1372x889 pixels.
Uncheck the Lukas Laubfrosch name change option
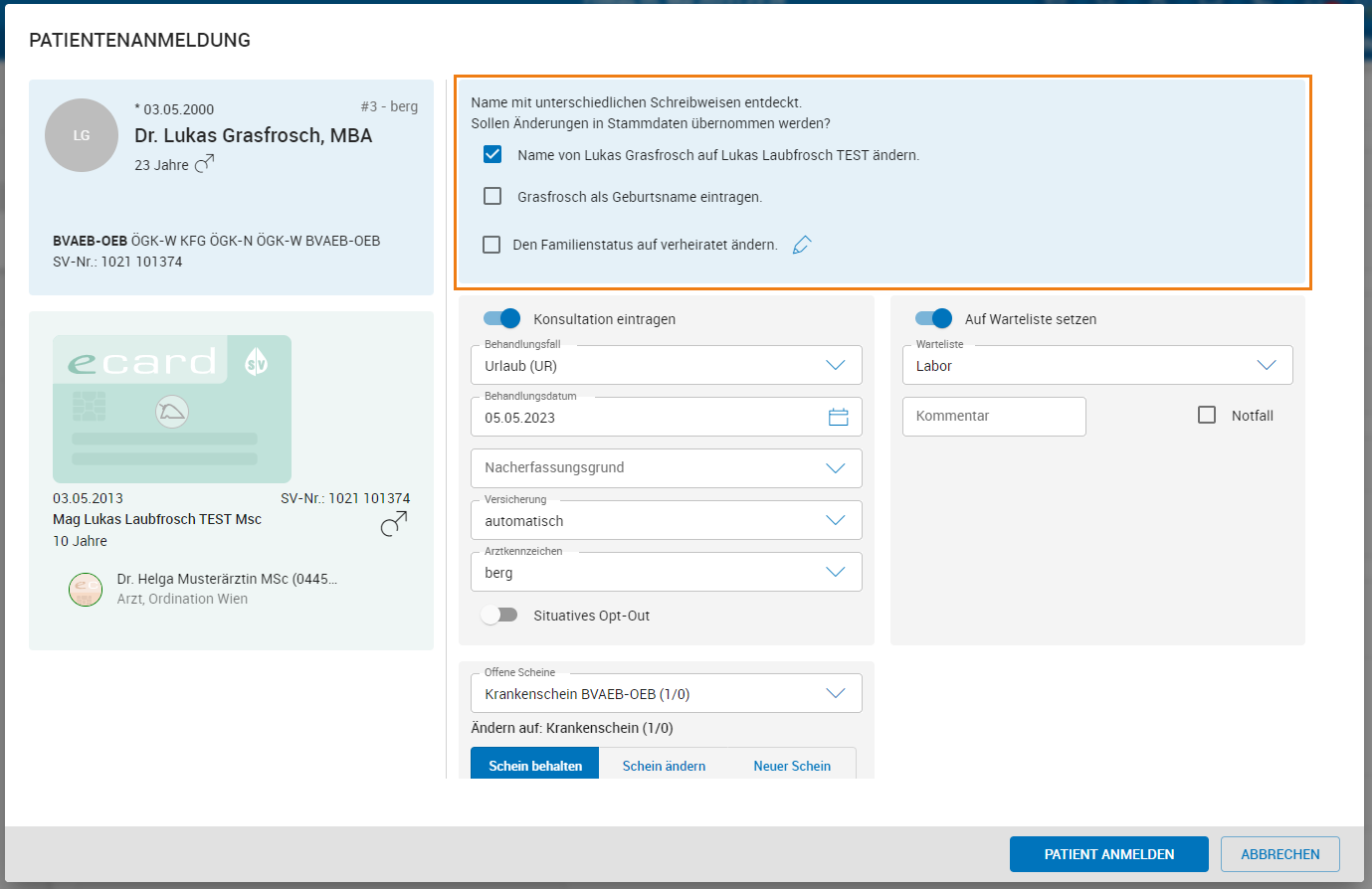(x=492, y=154)
